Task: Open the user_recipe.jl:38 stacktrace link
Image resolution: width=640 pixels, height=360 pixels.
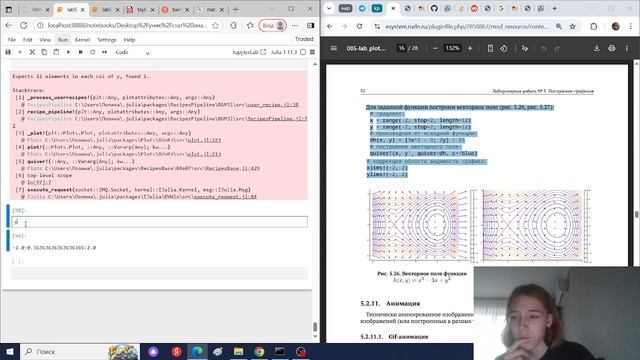Action: 272,105
